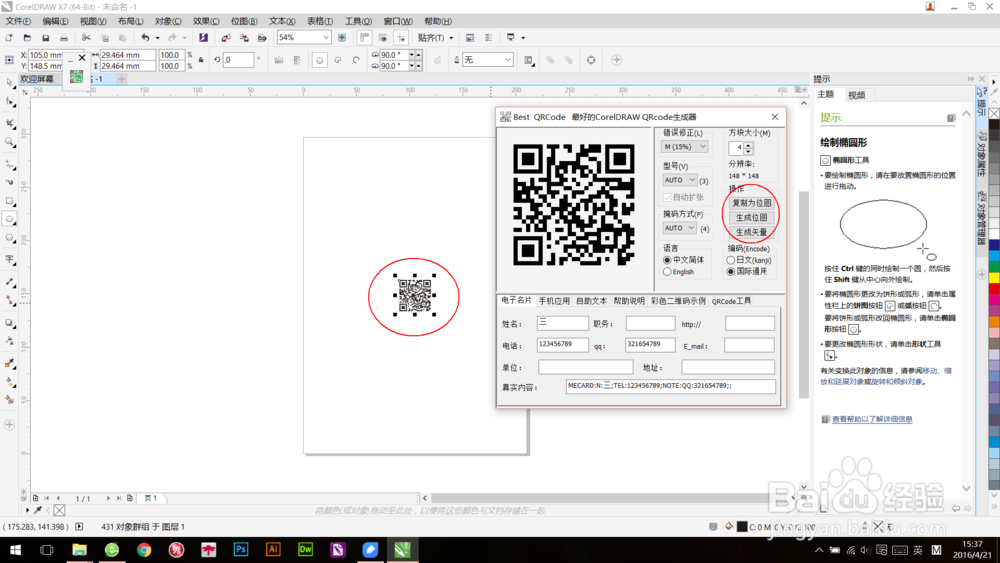Open the 位图 menu

tap(244, 21)
